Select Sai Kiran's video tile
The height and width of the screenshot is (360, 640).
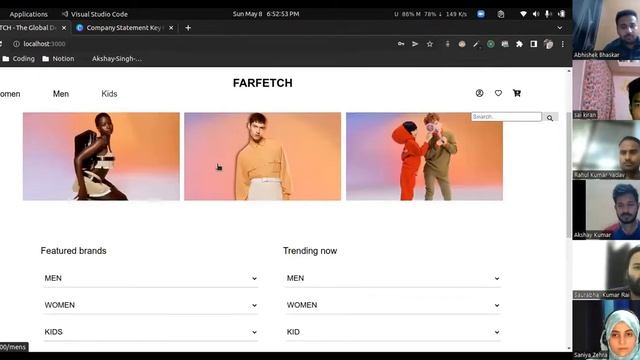(x=606, y=90)
